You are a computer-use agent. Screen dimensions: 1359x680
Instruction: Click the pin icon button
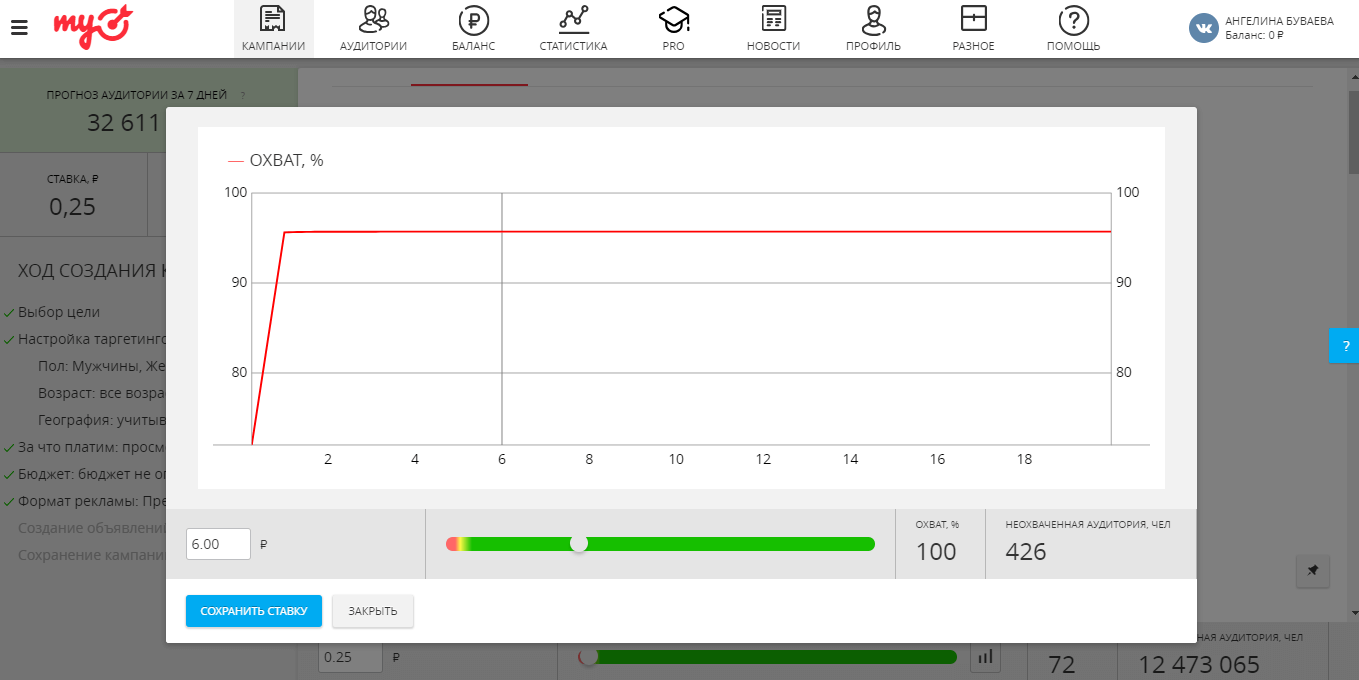(x=1312, y=571)
